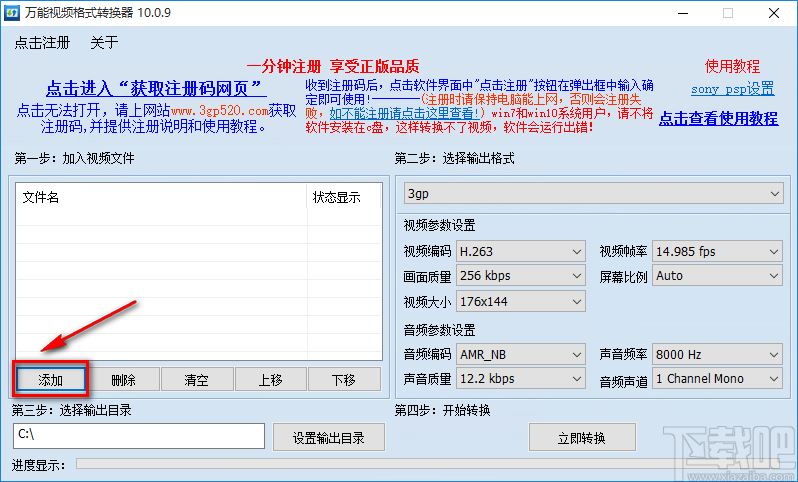Click the 一分钟注册 享受正版品质 text

click(333, 66)
